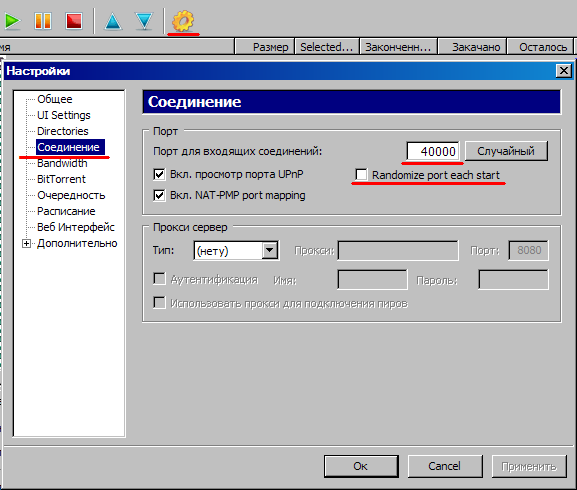Open the BitTorrent settings page

[61, 179]
